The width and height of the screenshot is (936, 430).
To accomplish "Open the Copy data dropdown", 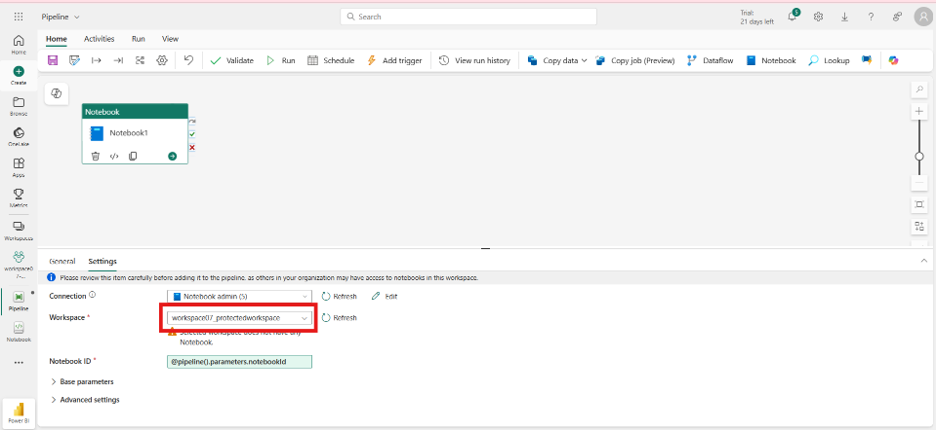I will click(x=558, y=60).
